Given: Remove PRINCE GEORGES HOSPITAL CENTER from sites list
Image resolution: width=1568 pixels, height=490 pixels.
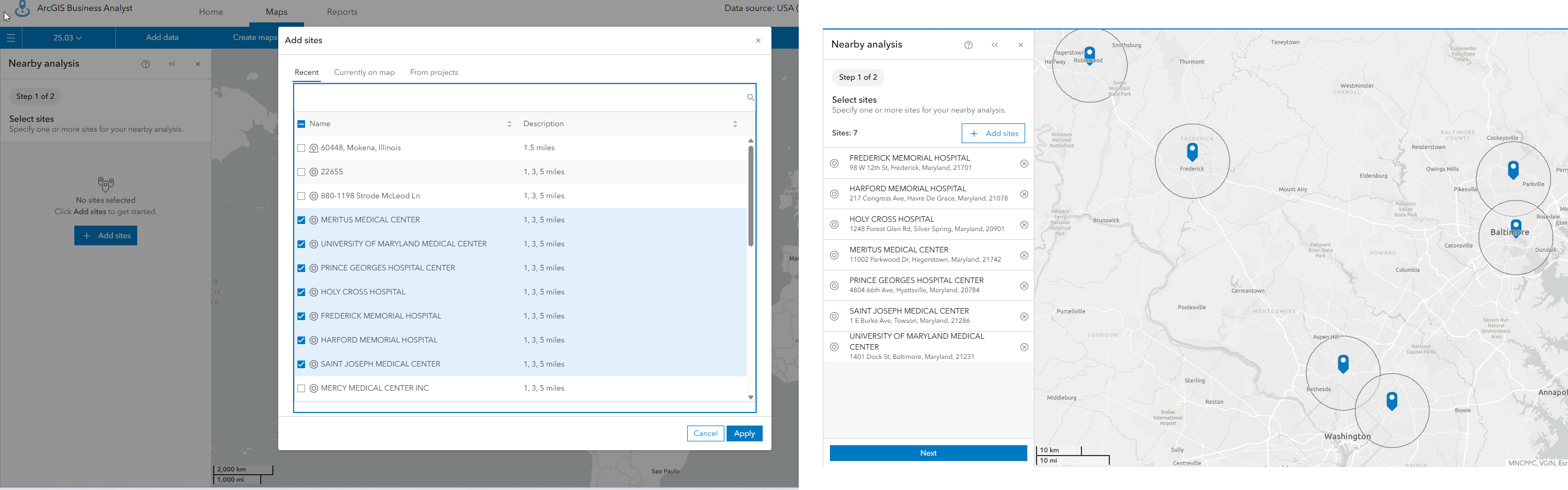Looking at the screenshot, I should [x=1024, y=286].
